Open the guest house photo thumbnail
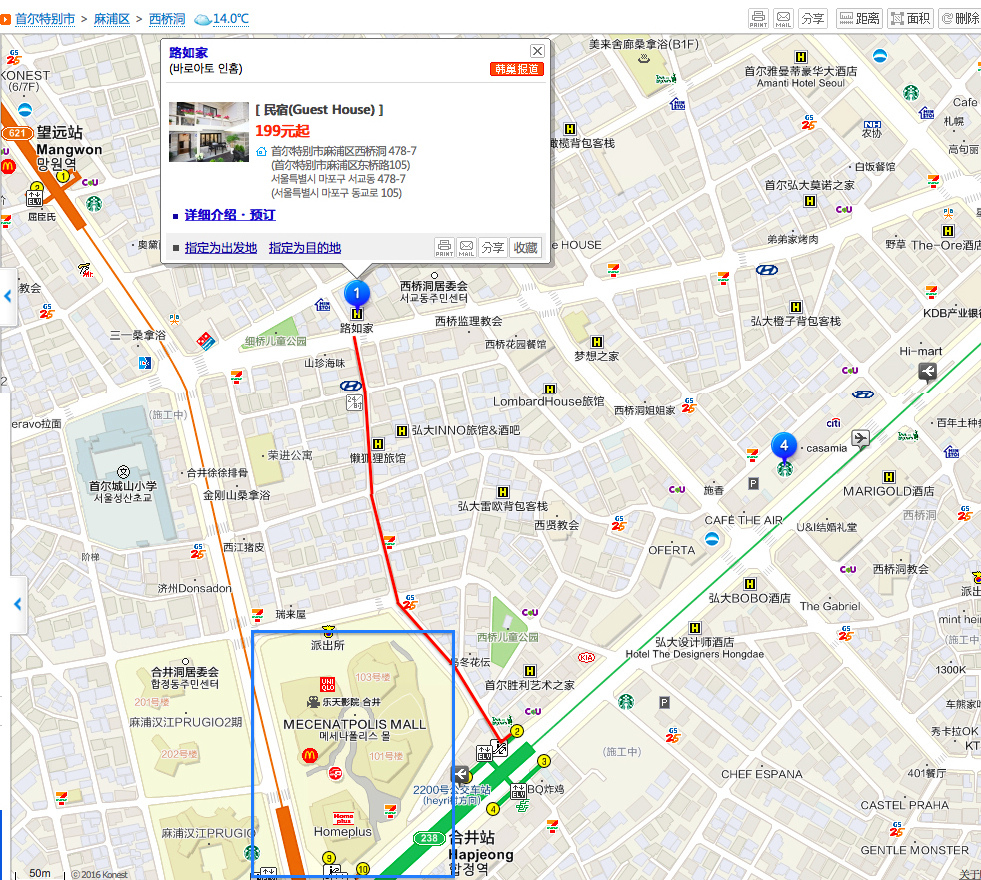This screenshot has height=880, width=981. [x=209, y=132]
